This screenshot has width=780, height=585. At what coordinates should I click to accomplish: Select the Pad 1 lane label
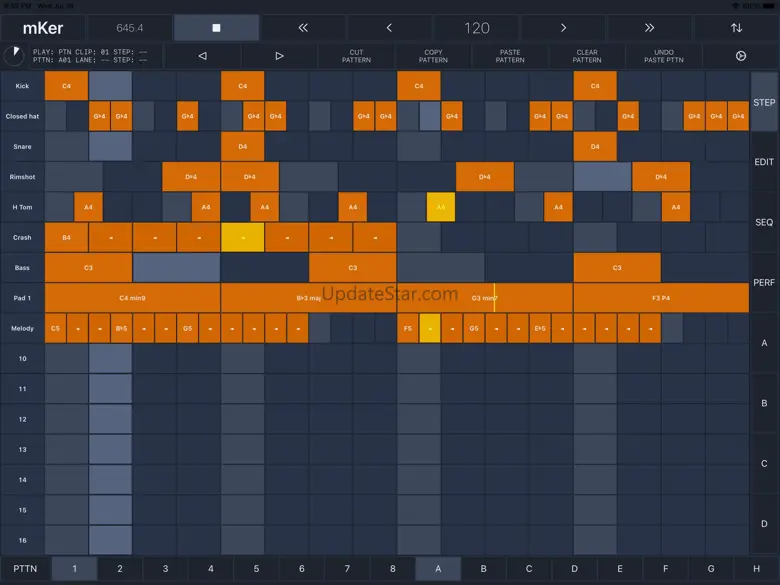[x=22, y=298]
